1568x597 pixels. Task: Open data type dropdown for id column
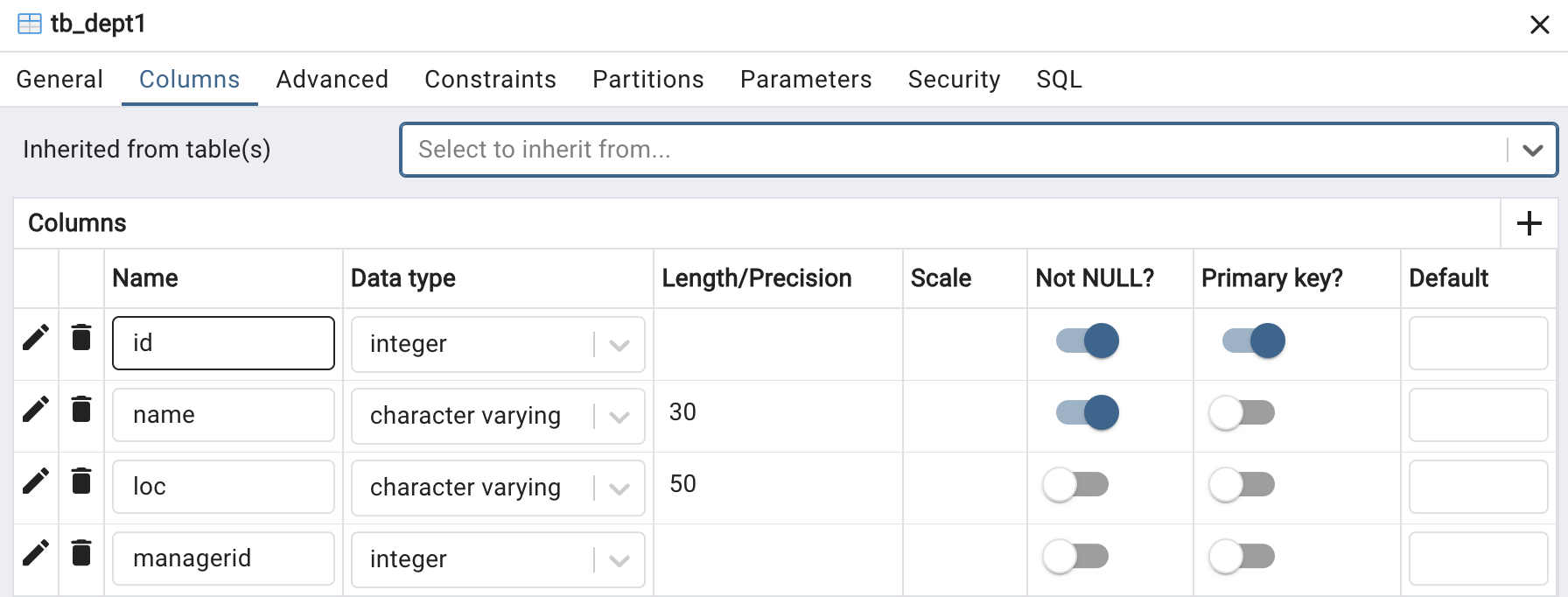click(619, 345)
